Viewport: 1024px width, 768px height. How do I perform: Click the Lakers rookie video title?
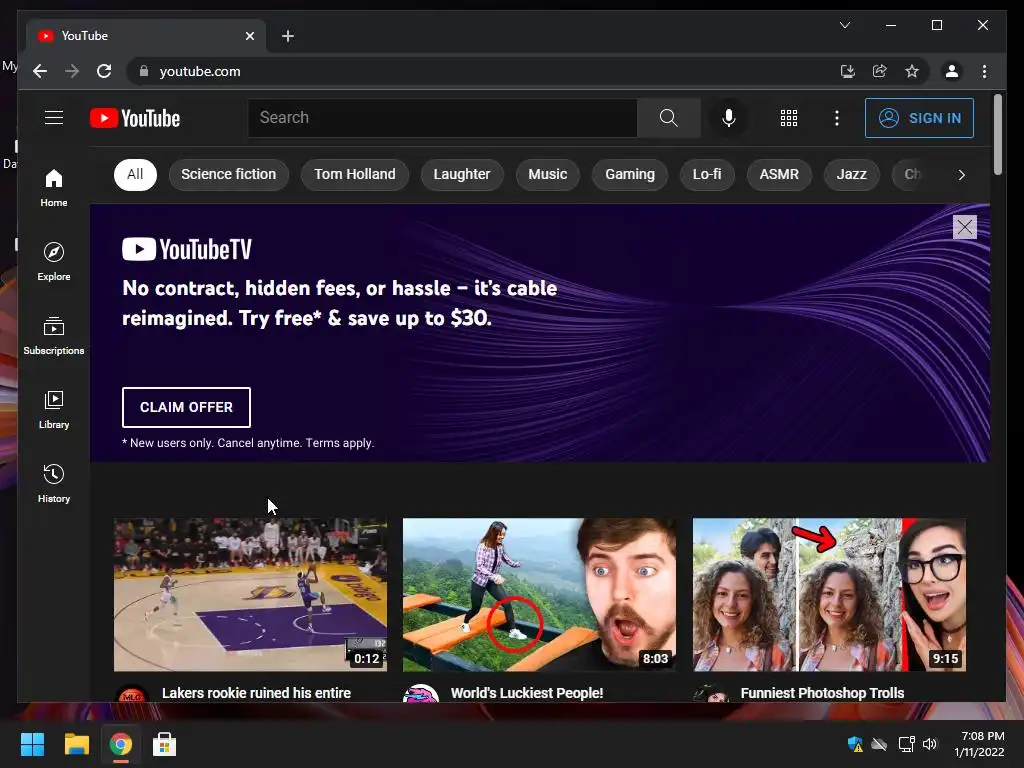256,693
